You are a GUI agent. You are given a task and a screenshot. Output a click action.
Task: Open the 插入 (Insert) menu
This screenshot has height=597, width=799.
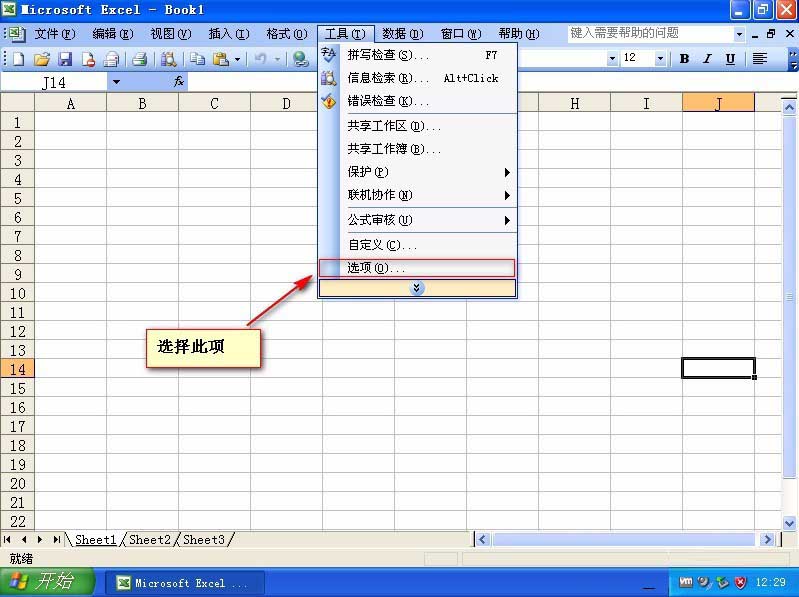click(229, 34)
